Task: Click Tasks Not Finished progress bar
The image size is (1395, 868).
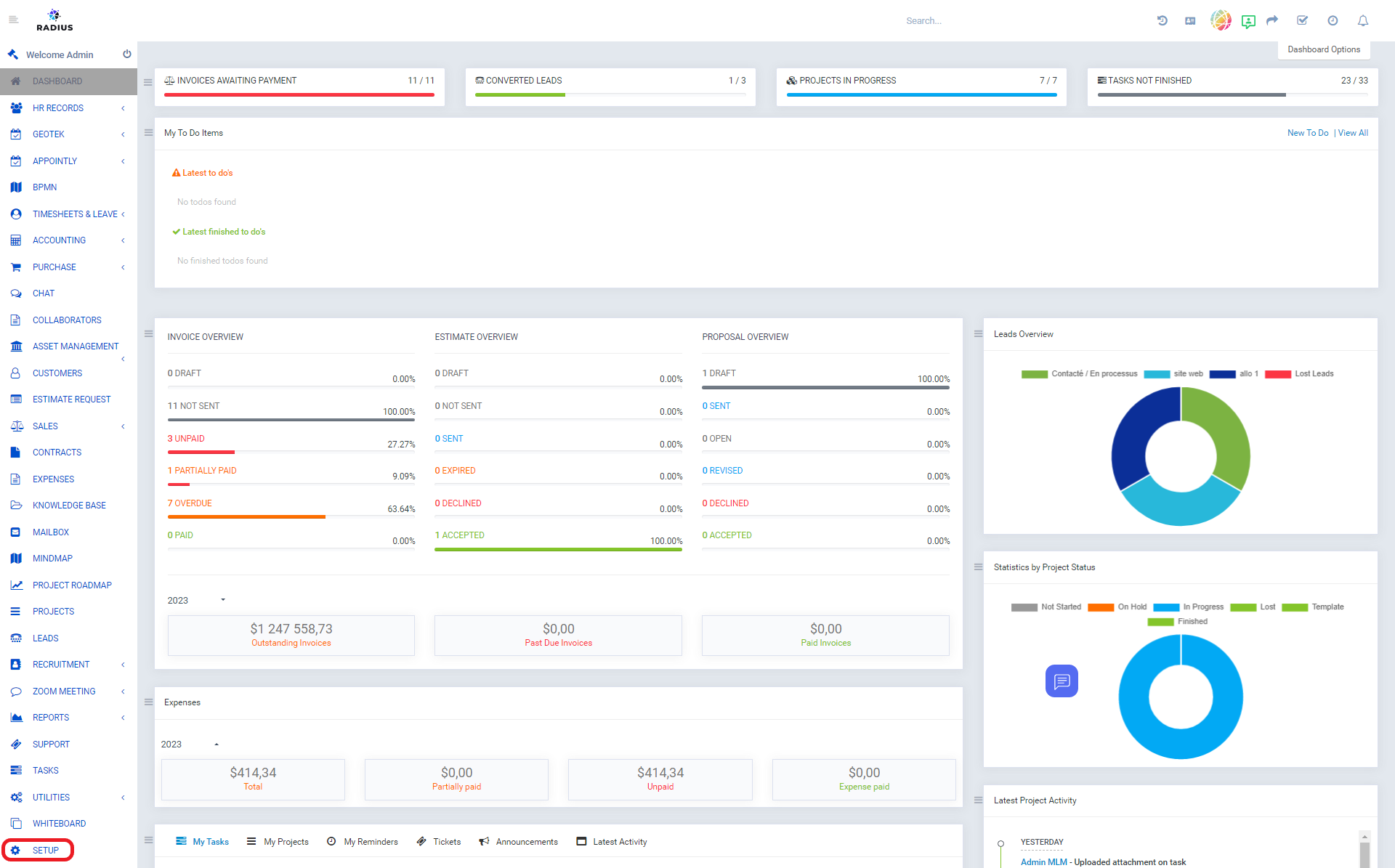Action: (x=1232, y=94)
